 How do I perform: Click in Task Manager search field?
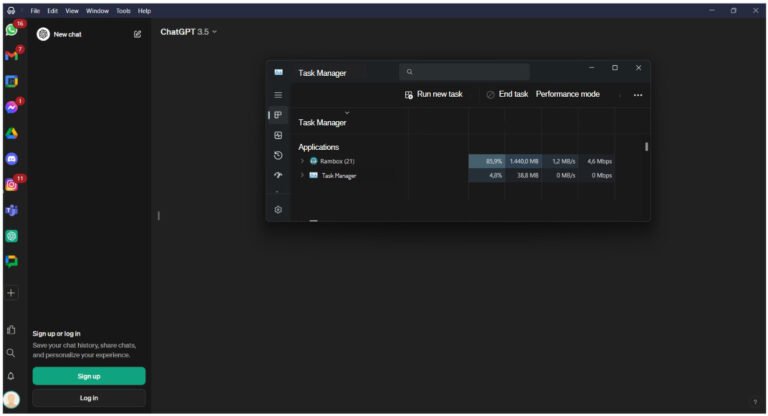point(464,72)
